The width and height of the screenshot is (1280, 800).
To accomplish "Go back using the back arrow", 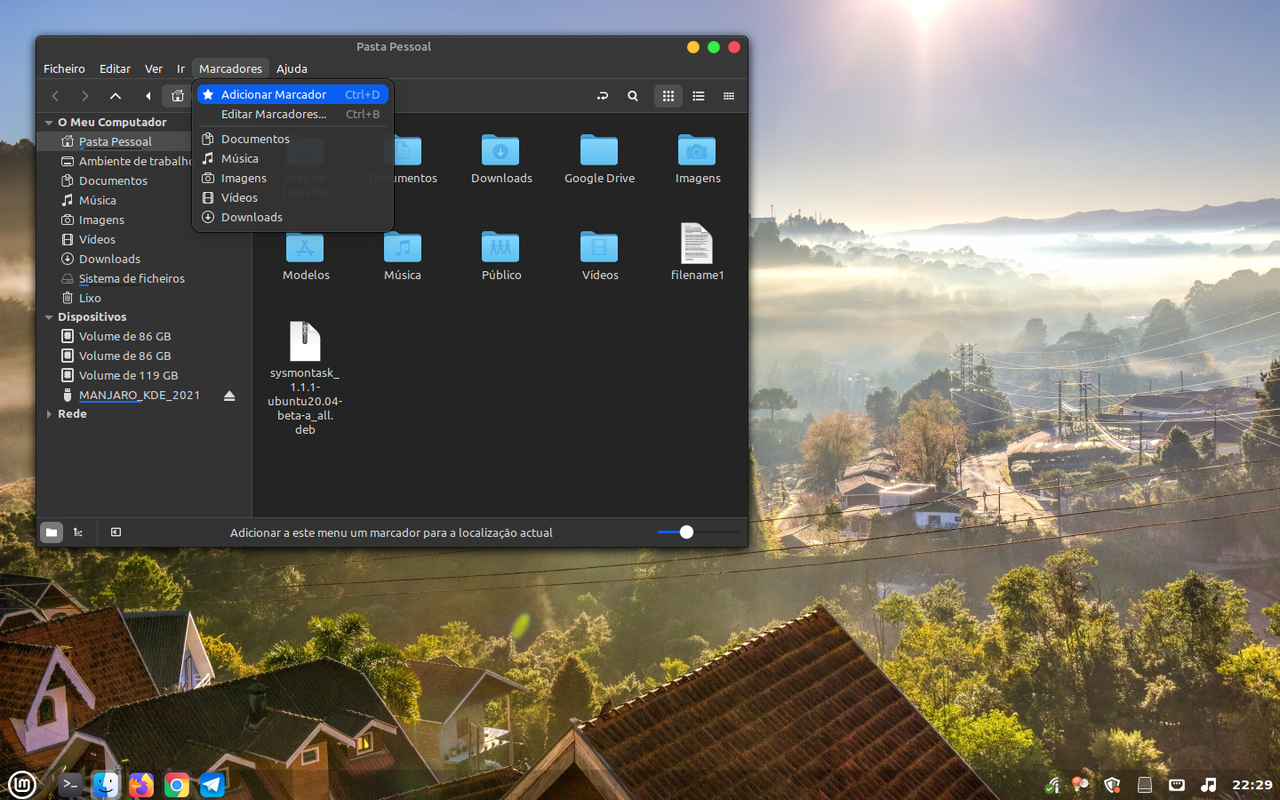I will [56, 96].
